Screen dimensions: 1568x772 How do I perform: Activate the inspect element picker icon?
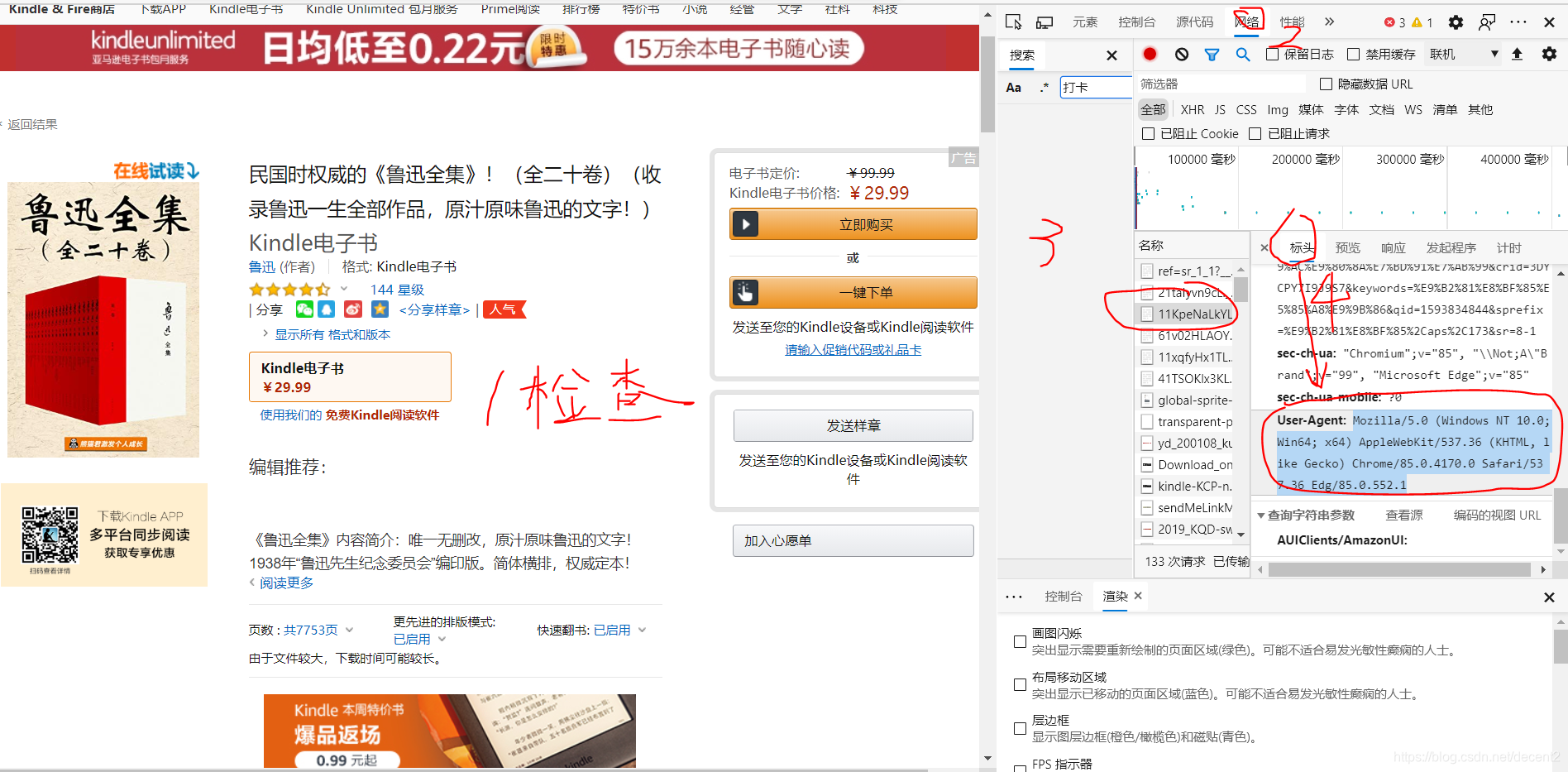tap(1013, 22)
